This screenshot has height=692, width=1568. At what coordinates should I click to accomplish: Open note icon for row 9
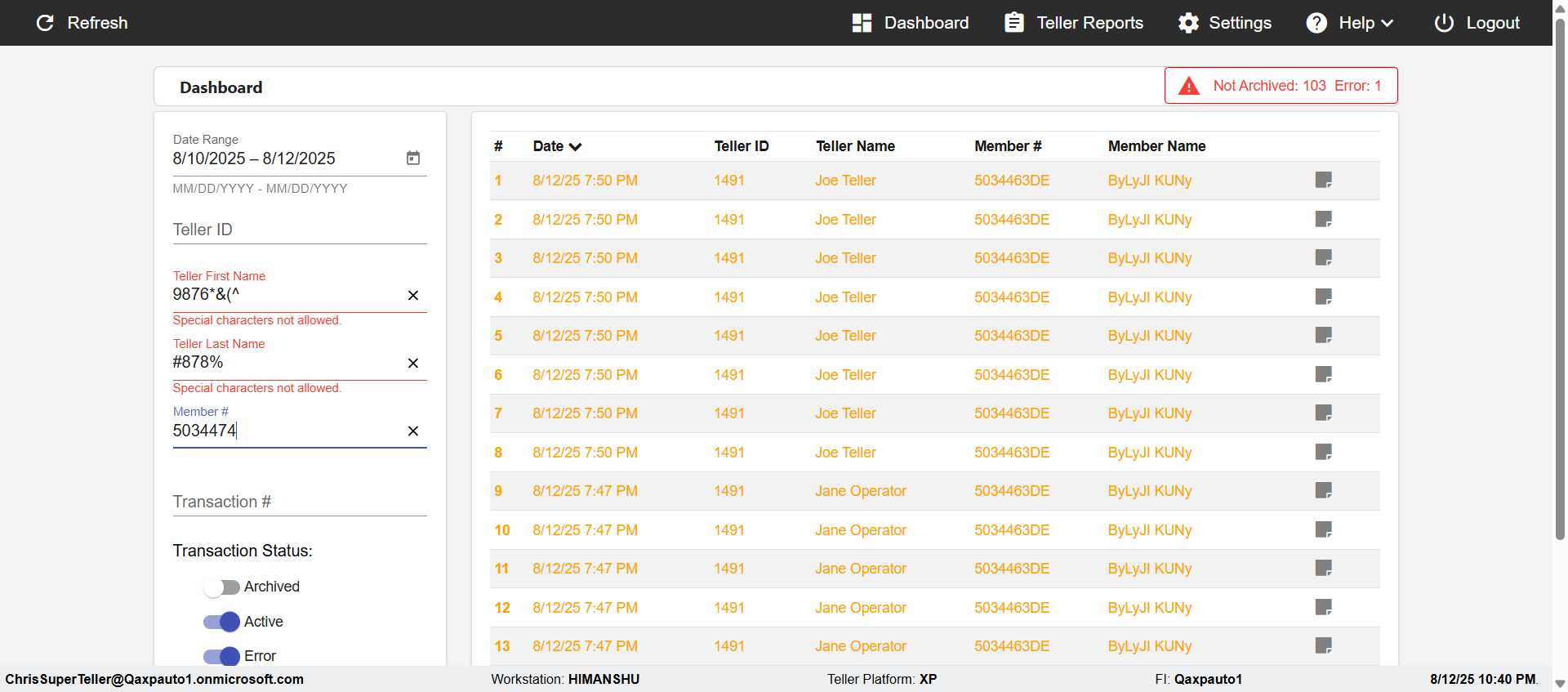pos(1324,490)
